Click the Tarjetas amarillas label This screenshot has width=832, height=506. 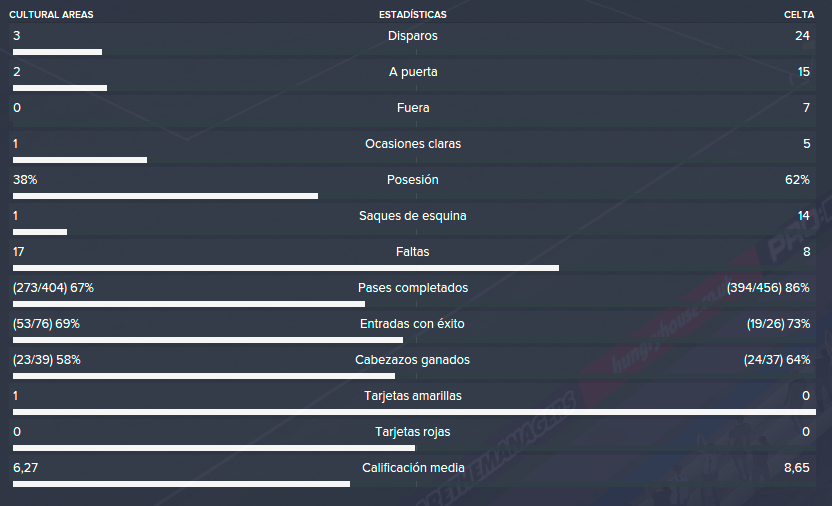click(413, 396)
